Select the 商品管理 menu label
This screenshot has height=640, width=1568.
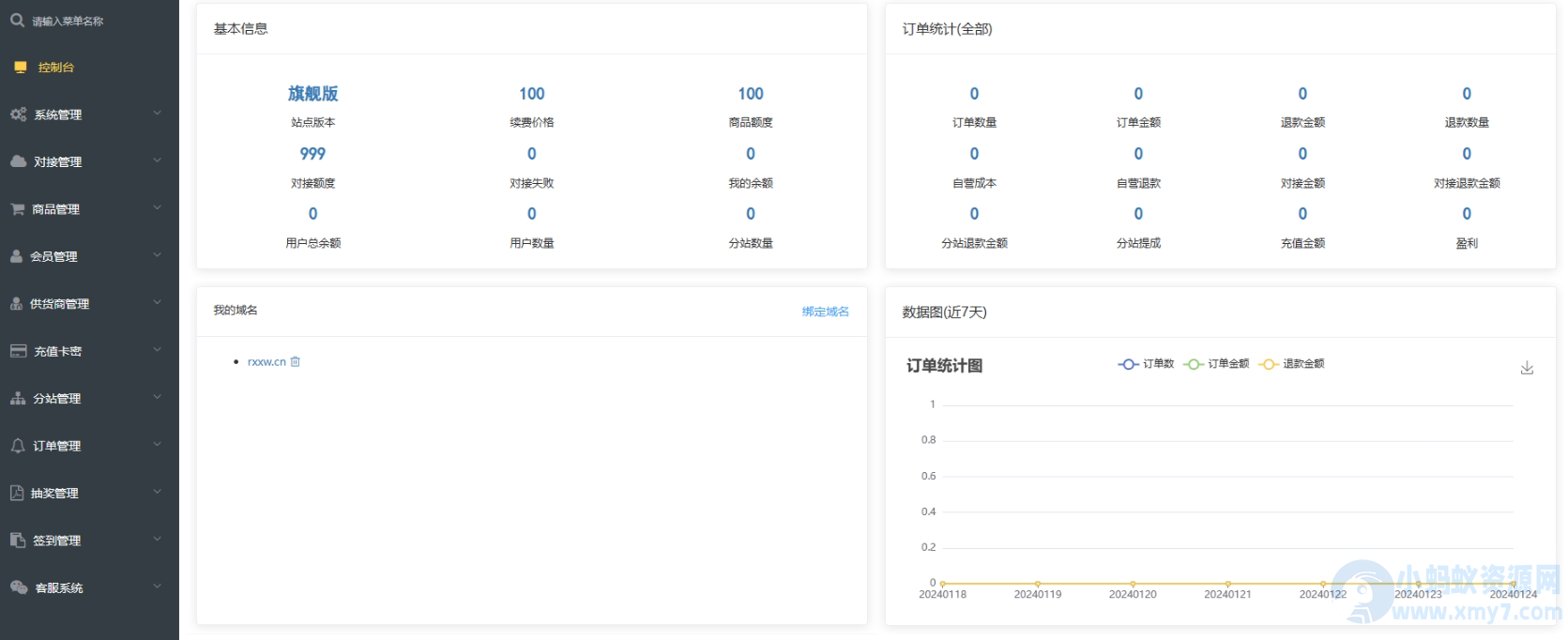coord(56,209)
